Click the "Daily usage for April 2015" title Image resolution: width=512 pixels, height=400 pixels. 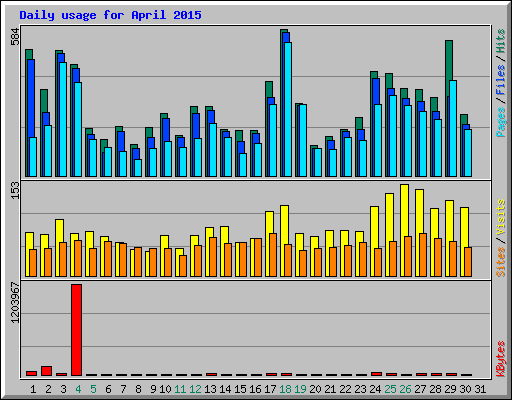tap(110, 15)
